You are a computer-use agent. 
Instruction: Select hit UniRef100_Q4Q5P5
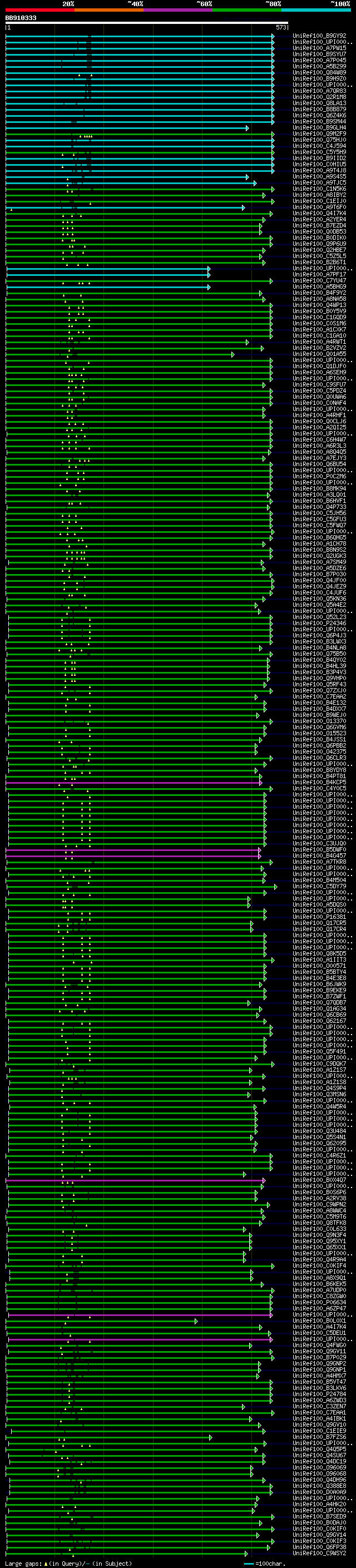(x=319, y=1450)
